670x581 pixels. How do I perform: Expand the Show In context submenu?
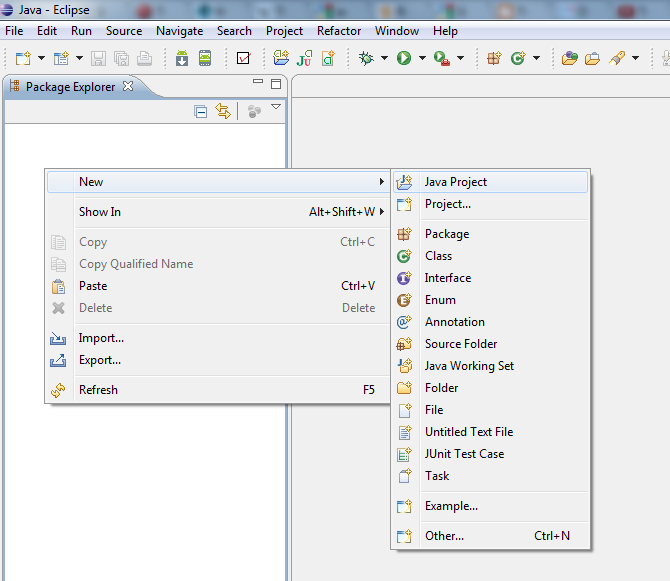(x=218, y=212)
